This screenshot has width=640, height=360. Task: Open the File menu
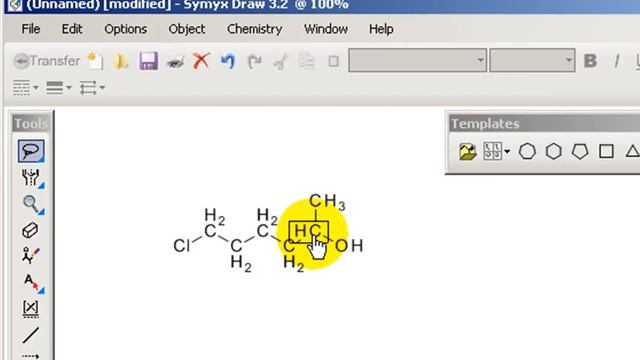tap(31, 29)
